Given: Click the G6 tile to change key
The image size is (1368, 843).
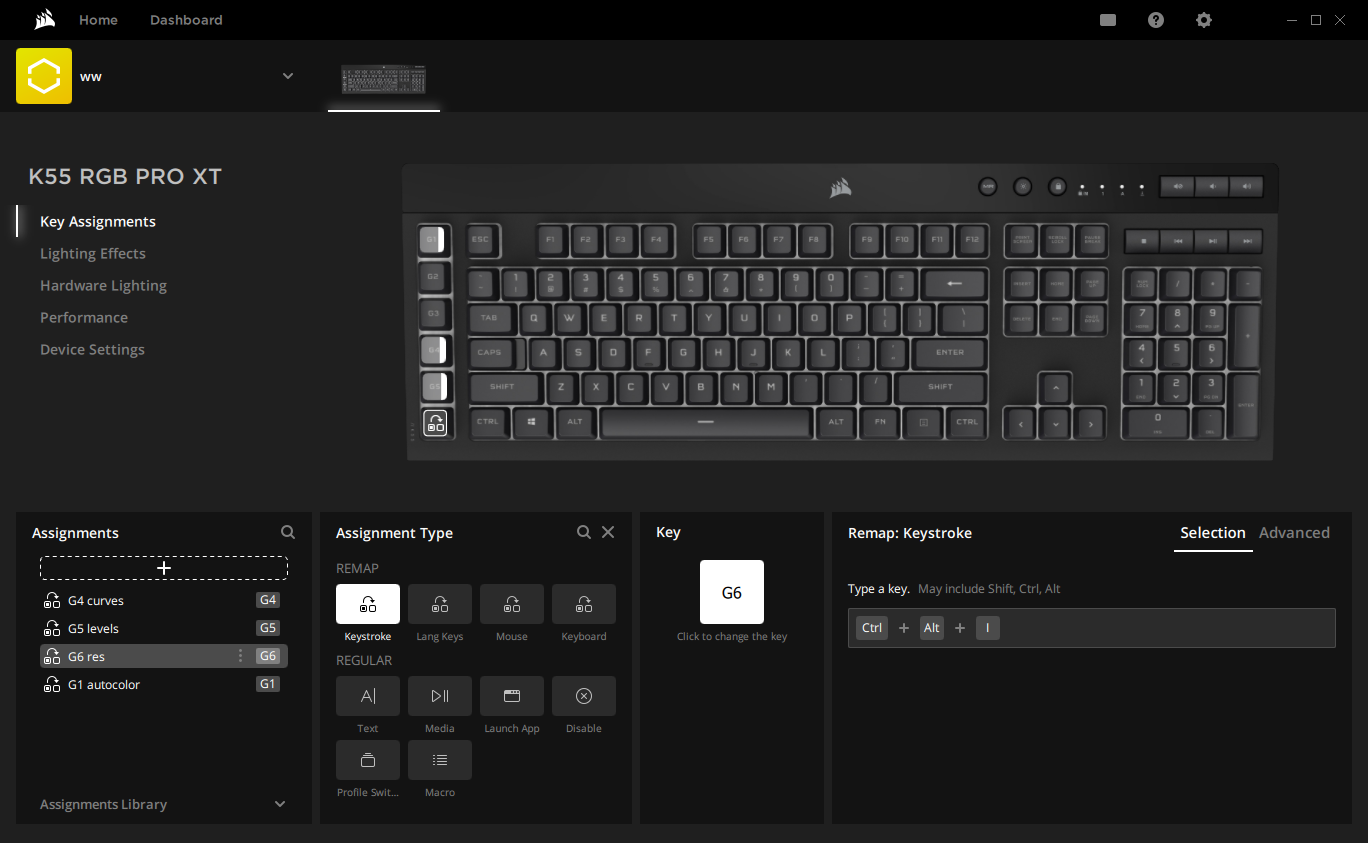Looking at the screenshot, I should point(732,592).
